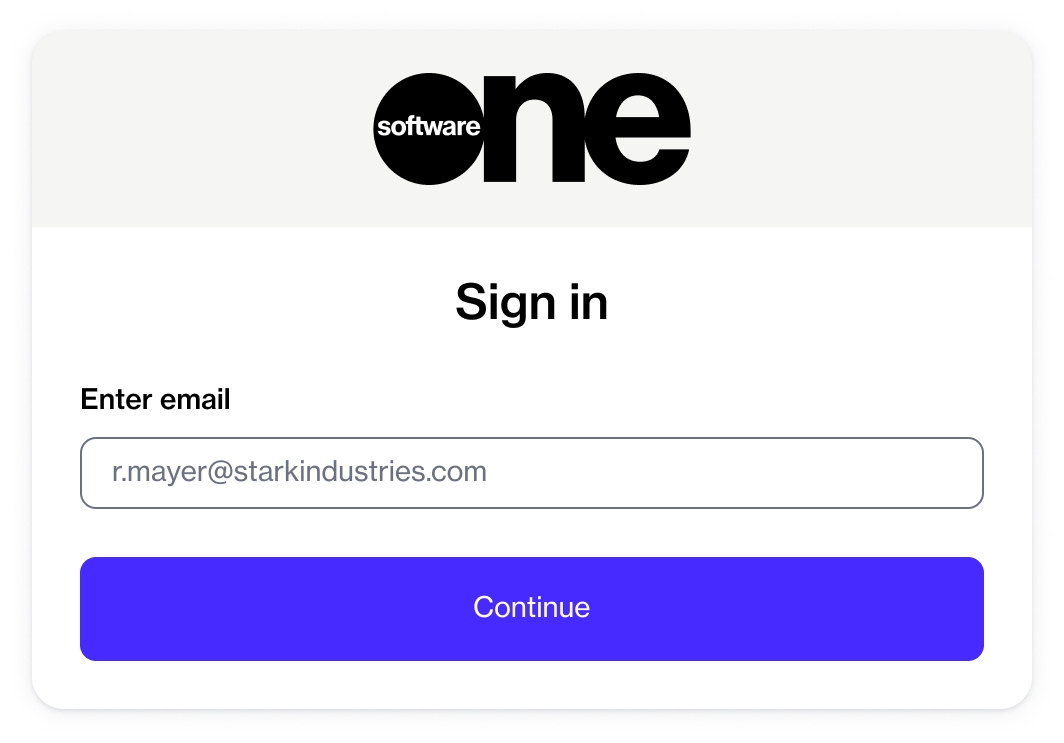Focus the Enter email input field

coord(532,473)
